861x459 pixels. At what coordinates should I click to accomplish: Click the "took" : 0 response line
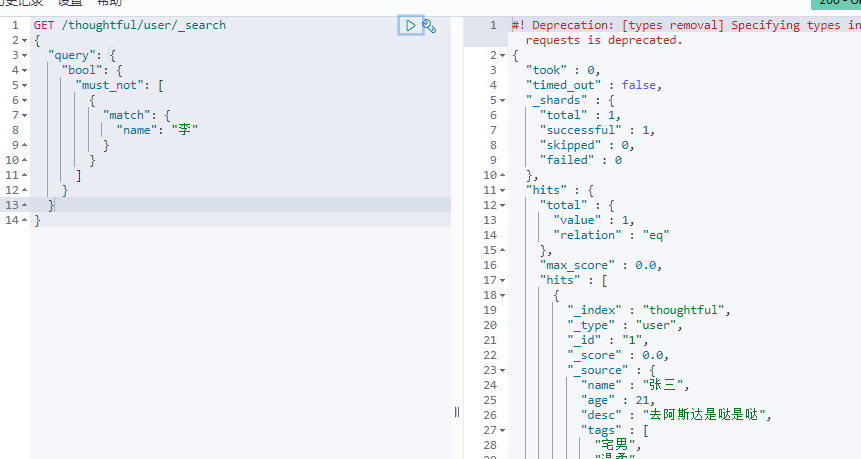[563, 70]
